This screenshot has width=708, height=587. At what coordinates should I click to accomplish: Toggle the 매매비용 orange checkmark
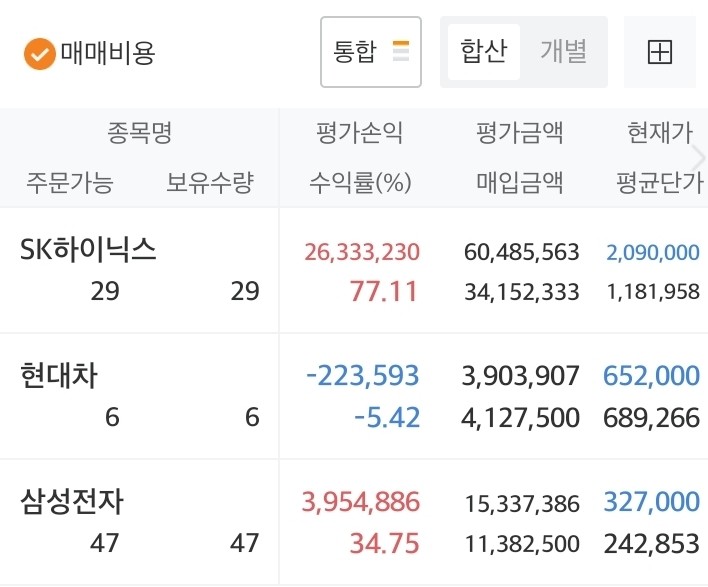40,54
